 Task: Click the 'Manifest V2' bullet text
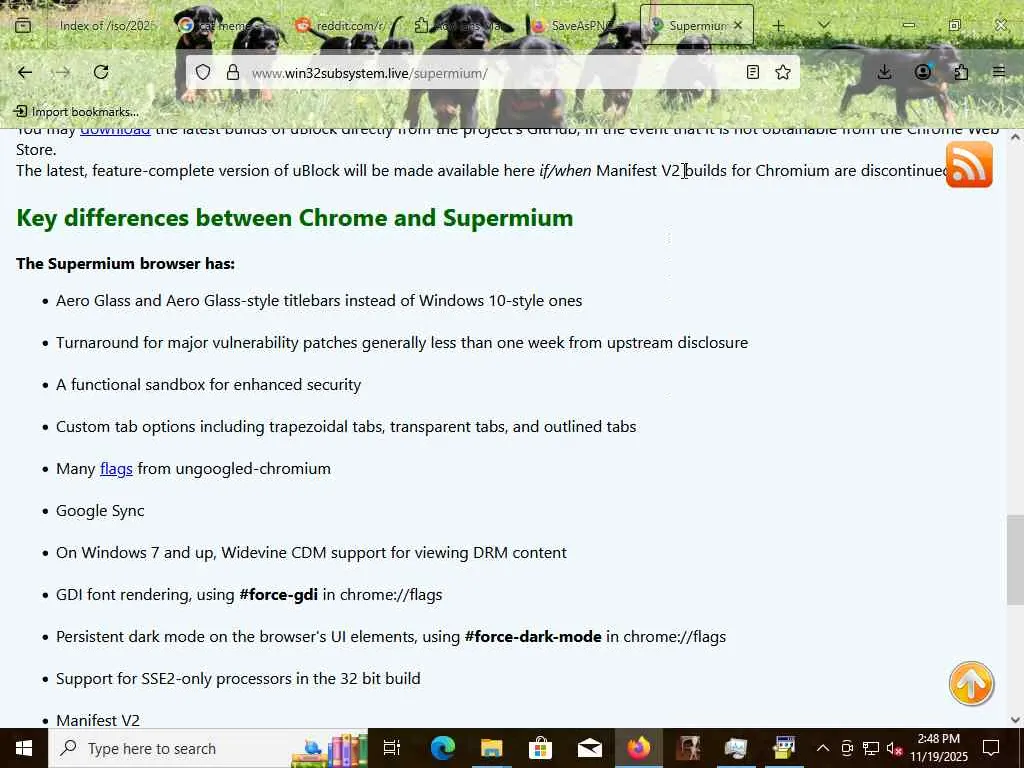pyautogui.click(x=98, y=720)
